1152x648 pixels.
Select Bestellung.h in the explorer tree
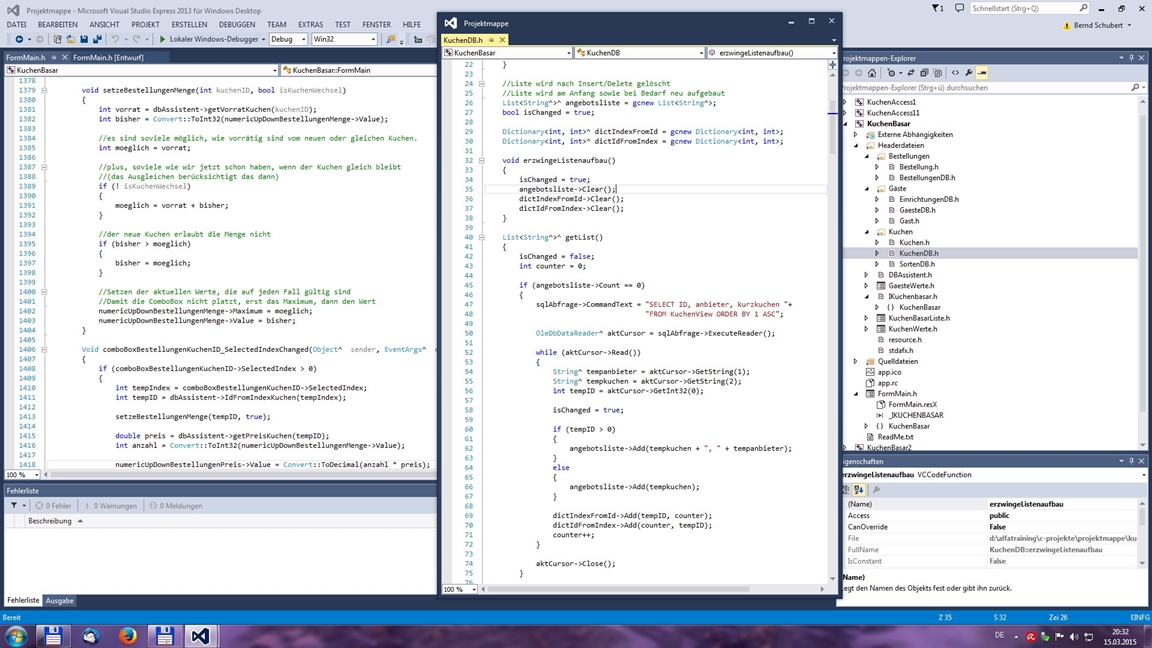918,167
